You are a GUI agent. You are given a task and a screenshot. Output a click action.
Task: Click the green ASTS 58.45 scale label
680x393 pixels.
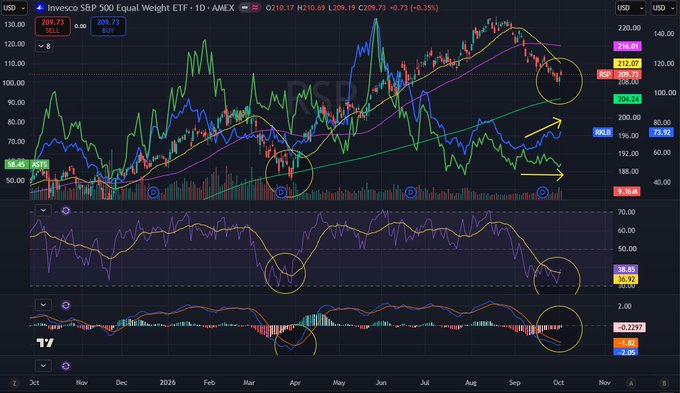27,164
